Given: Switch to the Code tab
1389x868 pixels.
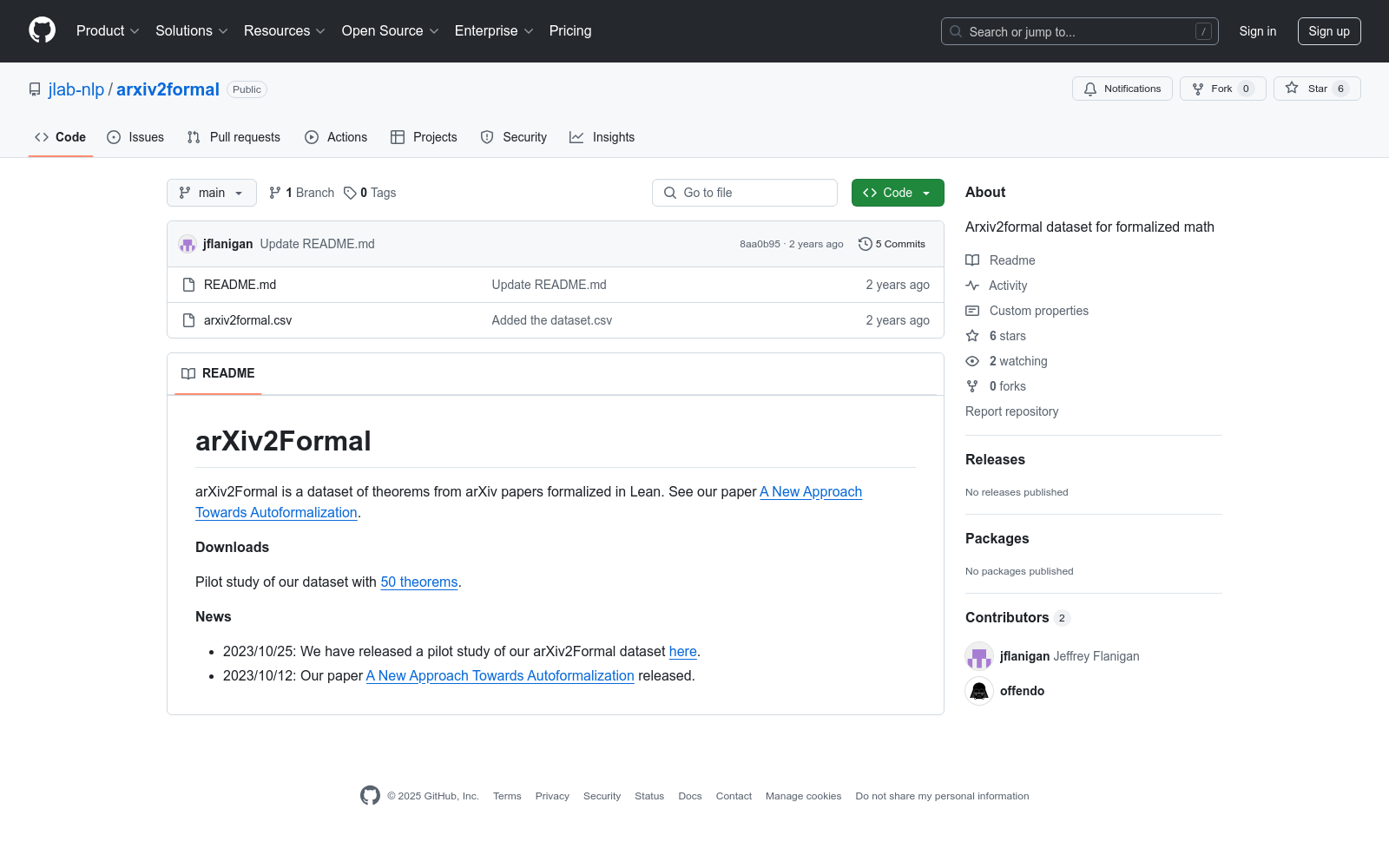Looking at the screenshot, I should (x=61, y=137).
